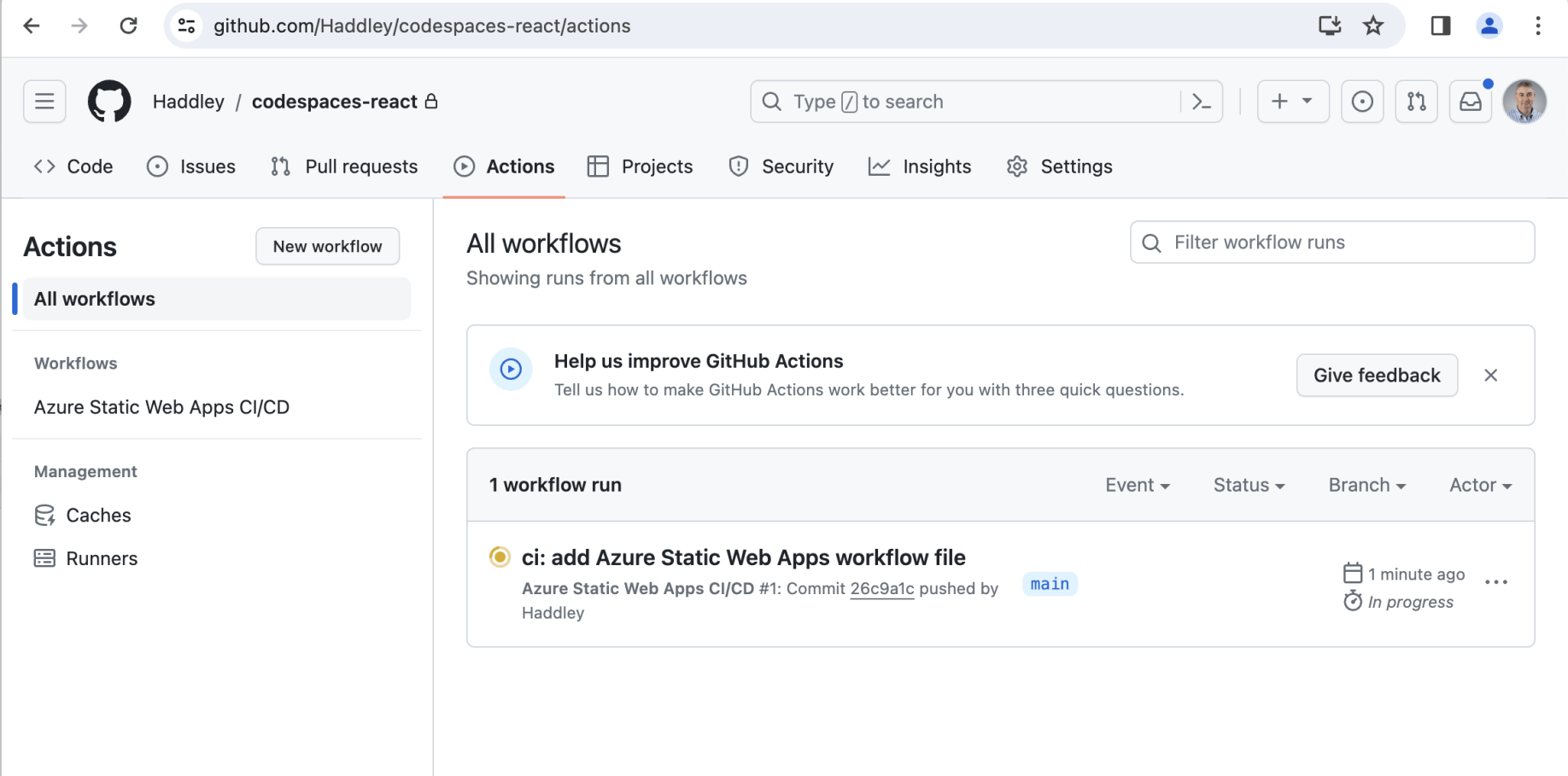Switch to the Insights tab

[920, 166]
